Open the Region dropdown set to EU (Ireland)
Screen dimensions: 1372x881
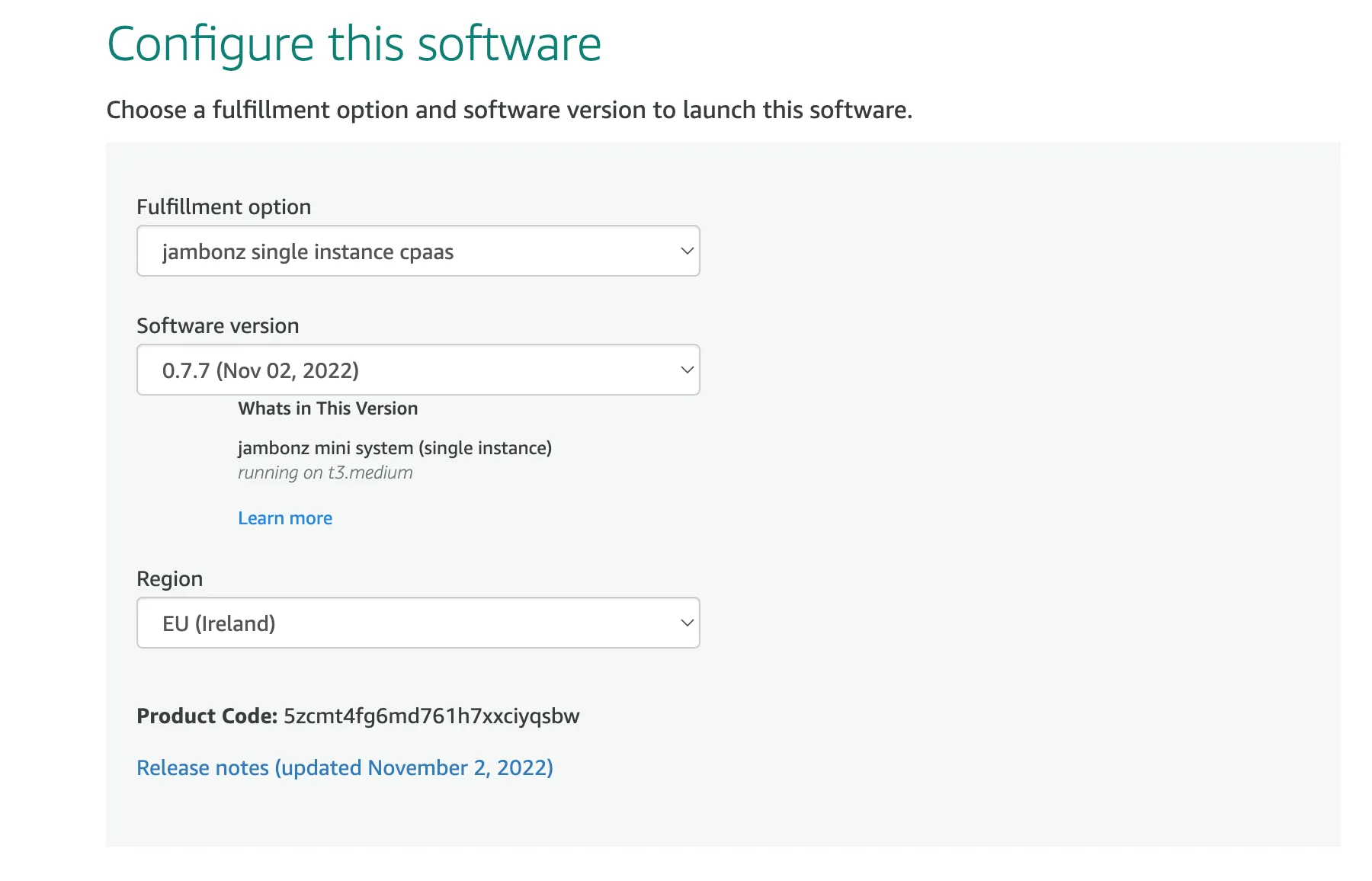(418, 623)
